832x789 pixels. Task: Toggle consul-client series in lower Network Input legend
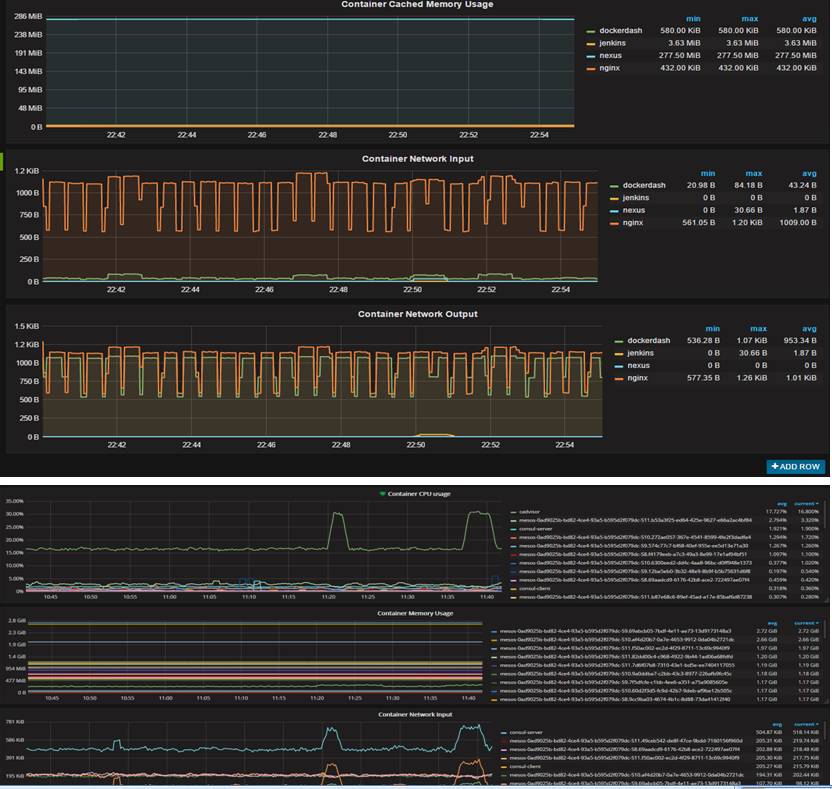[525, 767]
